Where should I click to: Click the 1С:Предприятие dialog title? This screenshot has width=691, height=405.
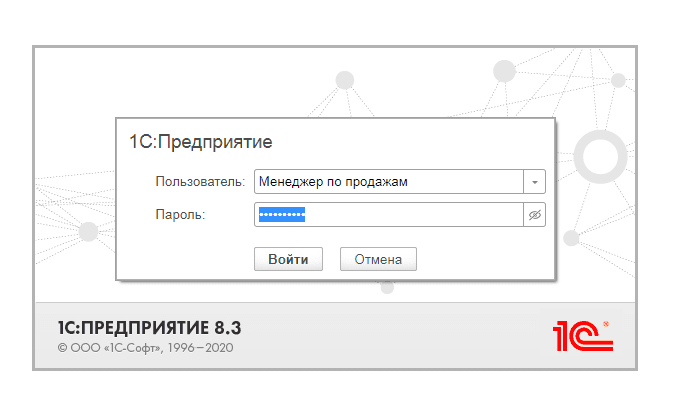[201, 142]
